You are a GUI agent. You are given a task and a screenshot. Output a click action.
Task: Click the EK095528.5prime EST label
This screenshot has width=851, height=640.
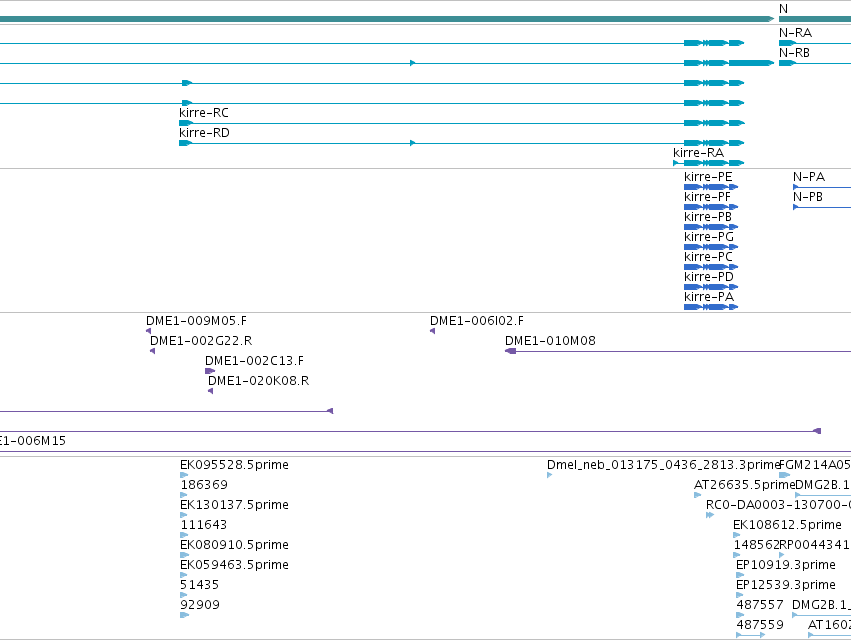click(x=234, y=465)
